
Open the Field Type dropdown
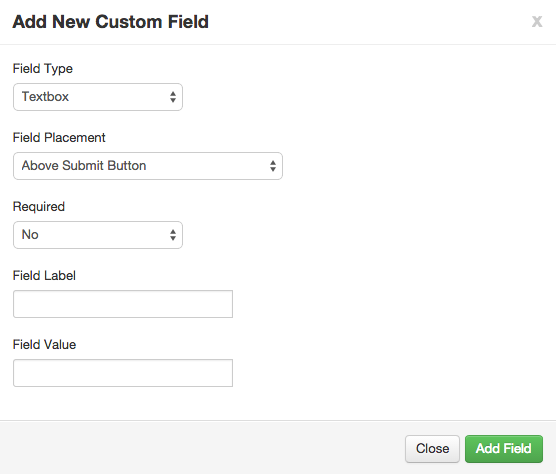click(98, 97)
